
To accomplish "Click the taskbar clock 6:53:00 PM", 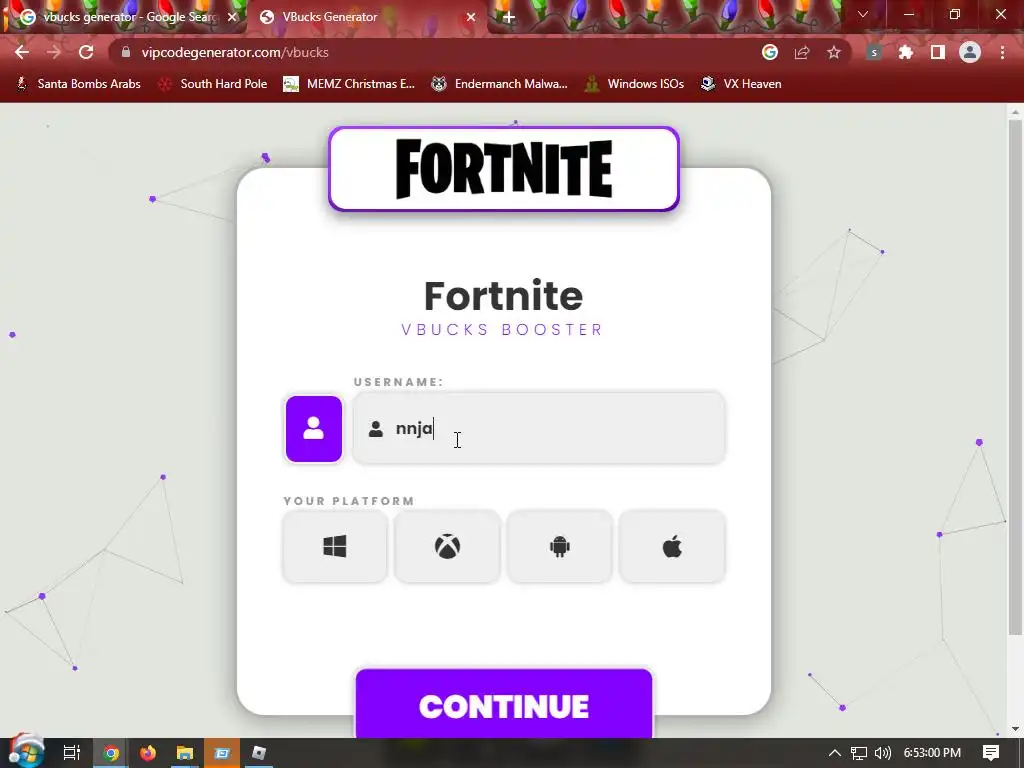I will [932, 753].
